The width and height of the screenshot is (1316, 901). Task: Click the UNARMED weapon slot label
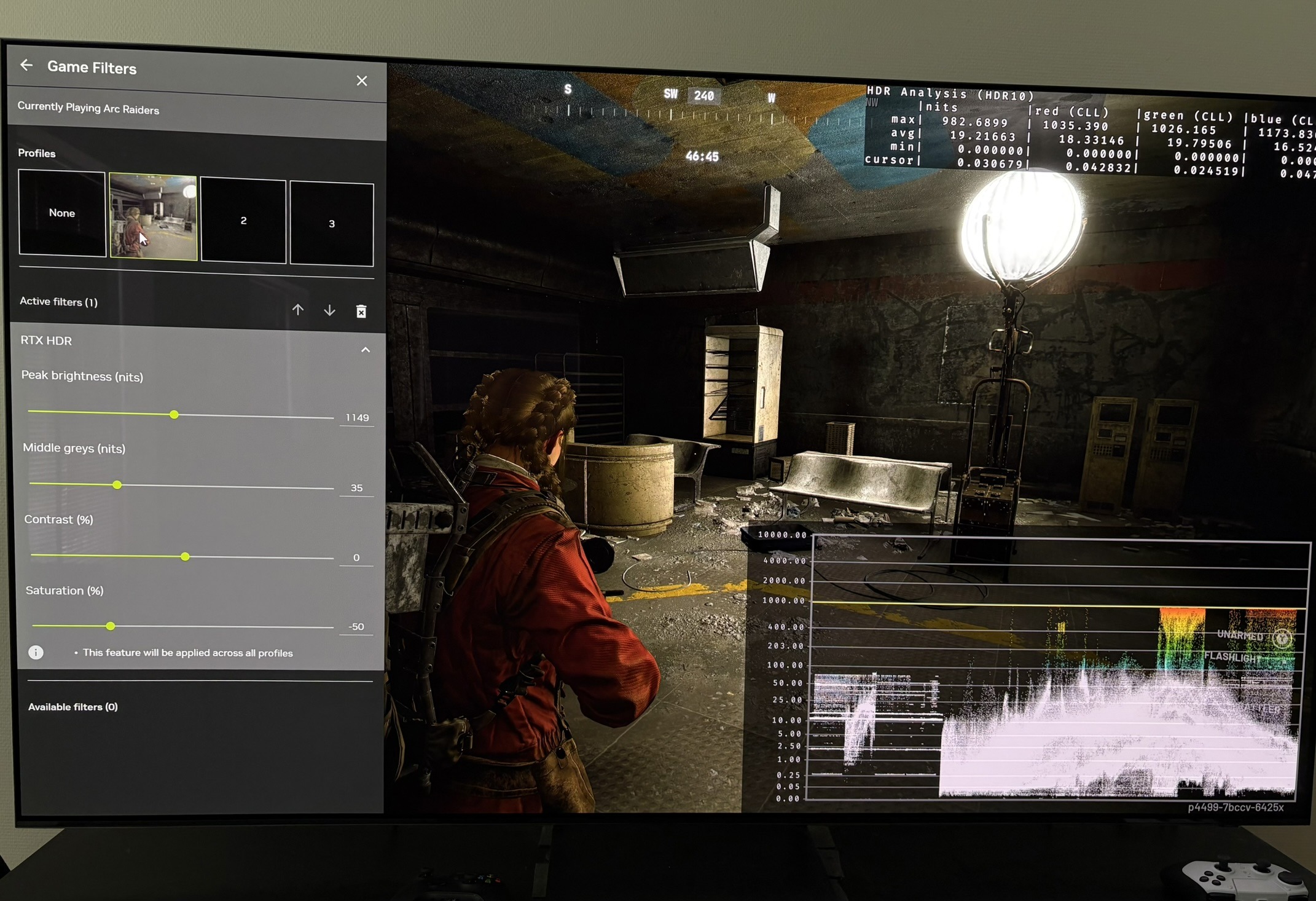tap(1240, 635)
